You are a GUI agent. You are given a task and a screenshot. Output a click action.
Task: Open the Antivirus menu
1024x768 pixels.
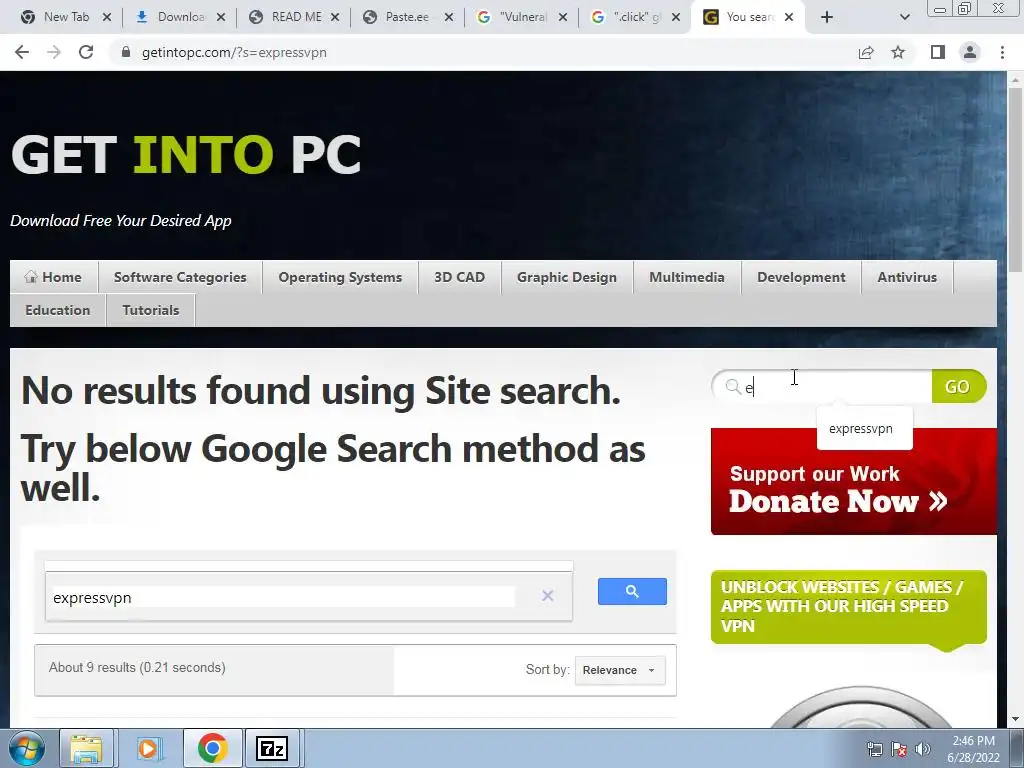pos(907,277)
